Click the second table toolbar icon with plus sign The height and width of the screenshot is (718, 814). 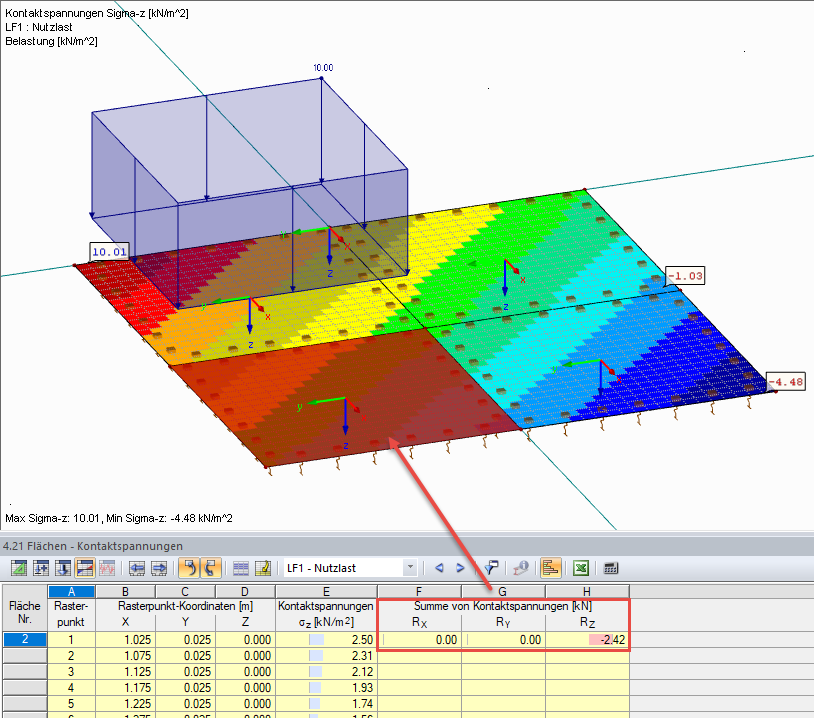41,568
